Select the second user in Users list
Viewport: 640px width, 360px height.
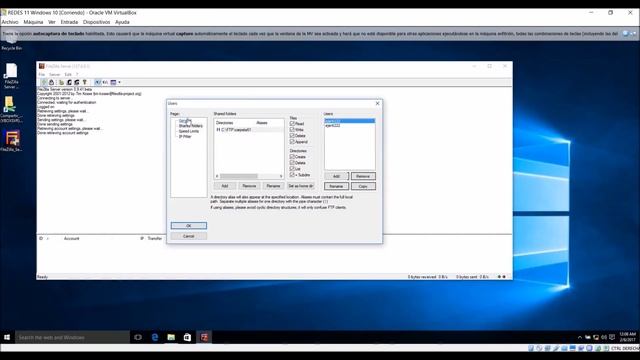point(349,126)
